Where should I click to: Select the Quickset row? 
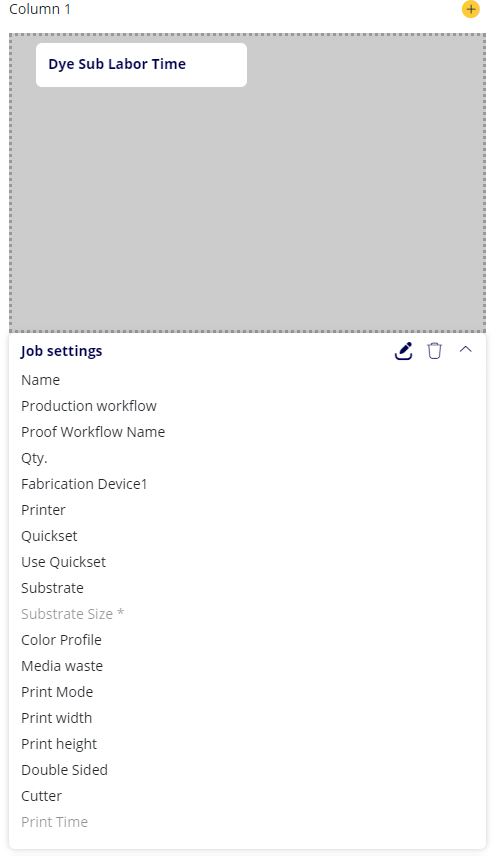pos(49,536)
